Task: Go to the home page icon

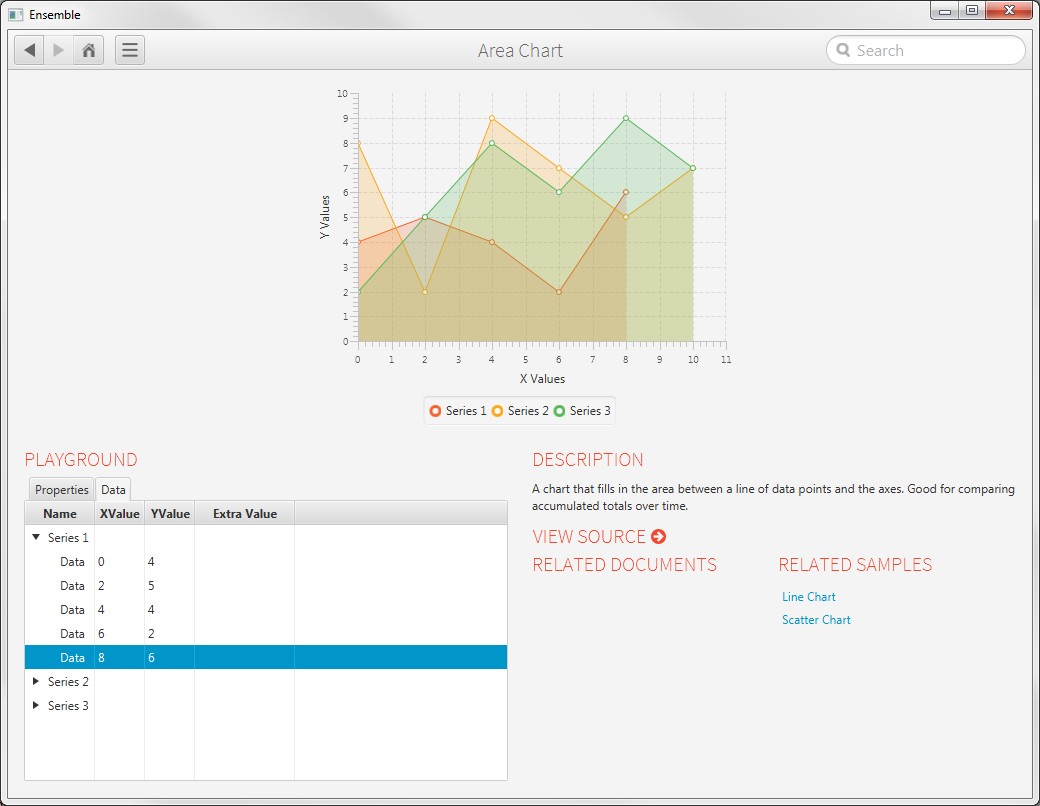Action: (x=89, y=50)
